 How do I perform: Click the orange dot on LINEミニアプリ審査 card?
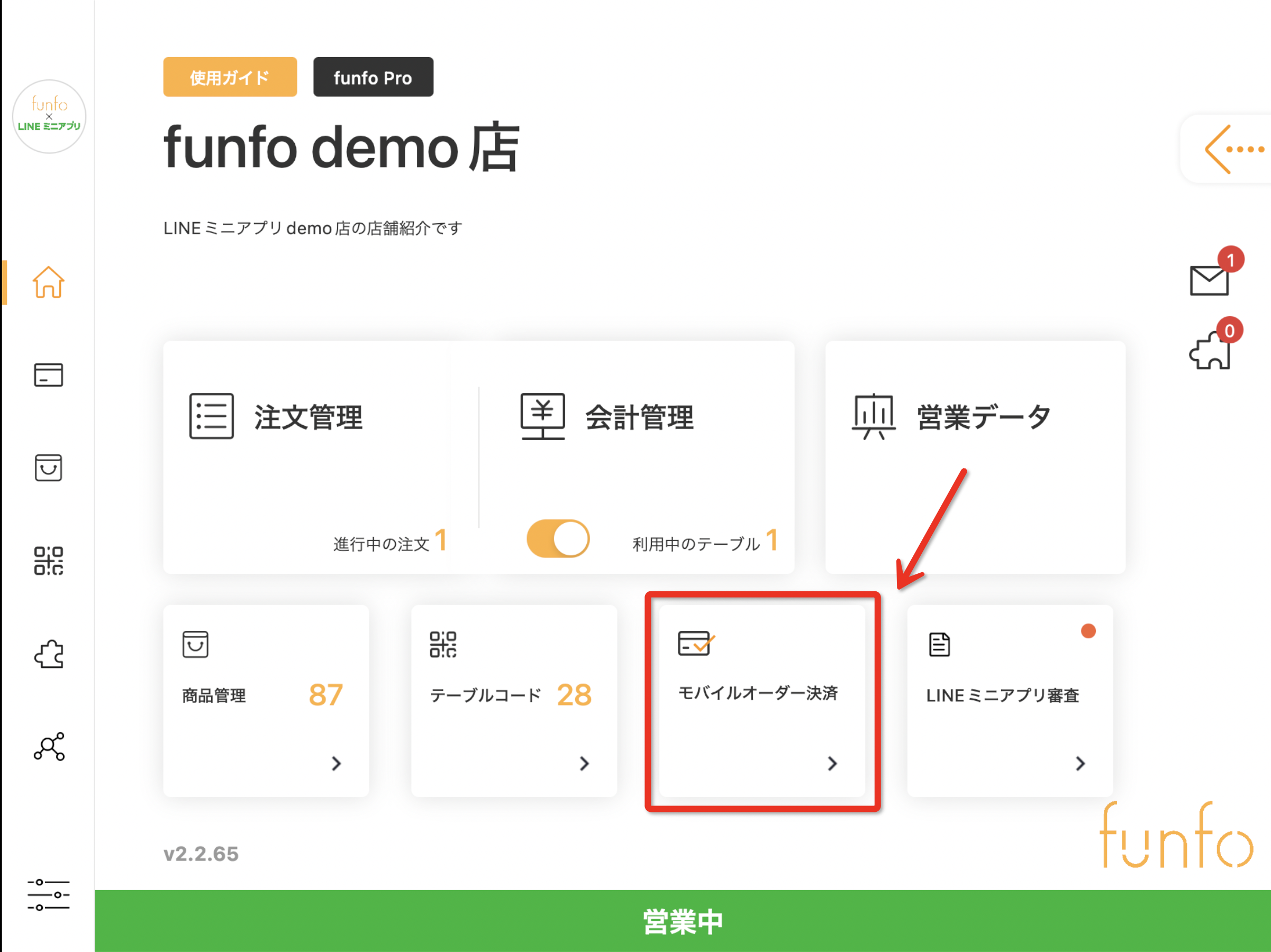[x=1088, y=631]
